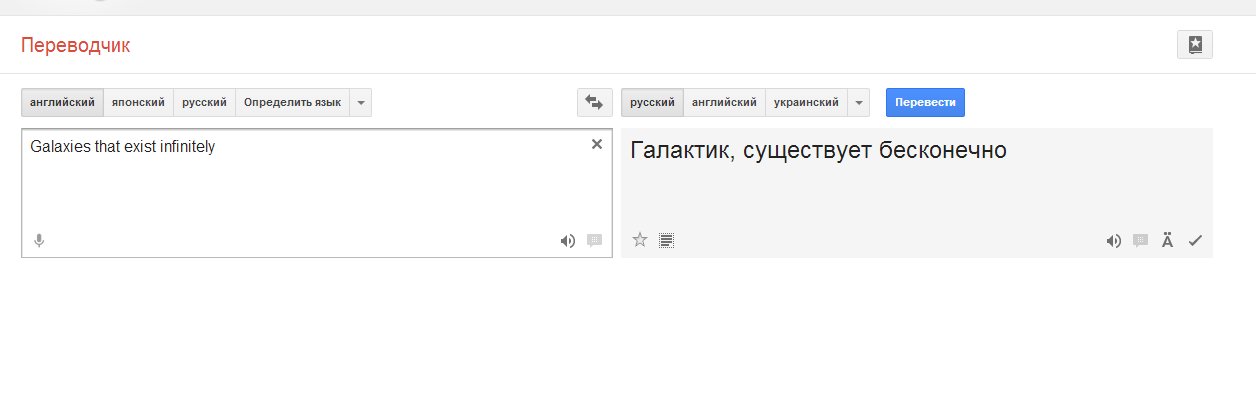Clear the source text with X
This screenshot has height=408, width=1256.
pos(597,144)
